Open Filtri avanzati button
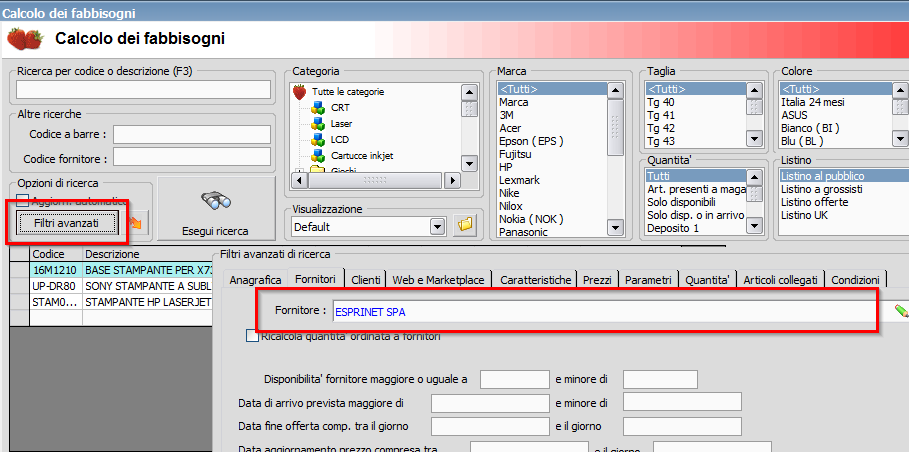Image resolution: width=909 pixels, height=452 pixels. pos(67,223)
